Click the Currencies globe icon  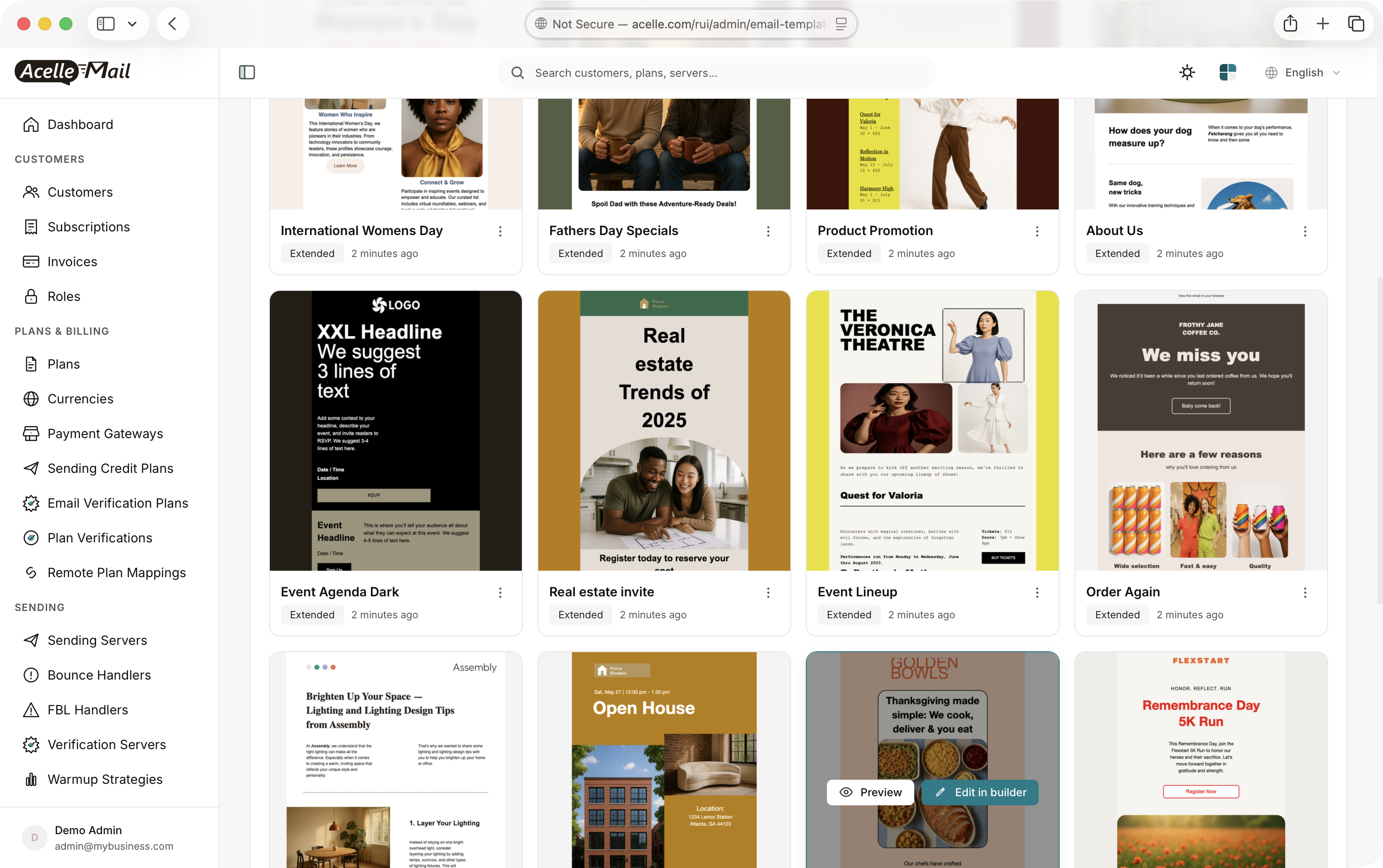(x=31, y=399)
